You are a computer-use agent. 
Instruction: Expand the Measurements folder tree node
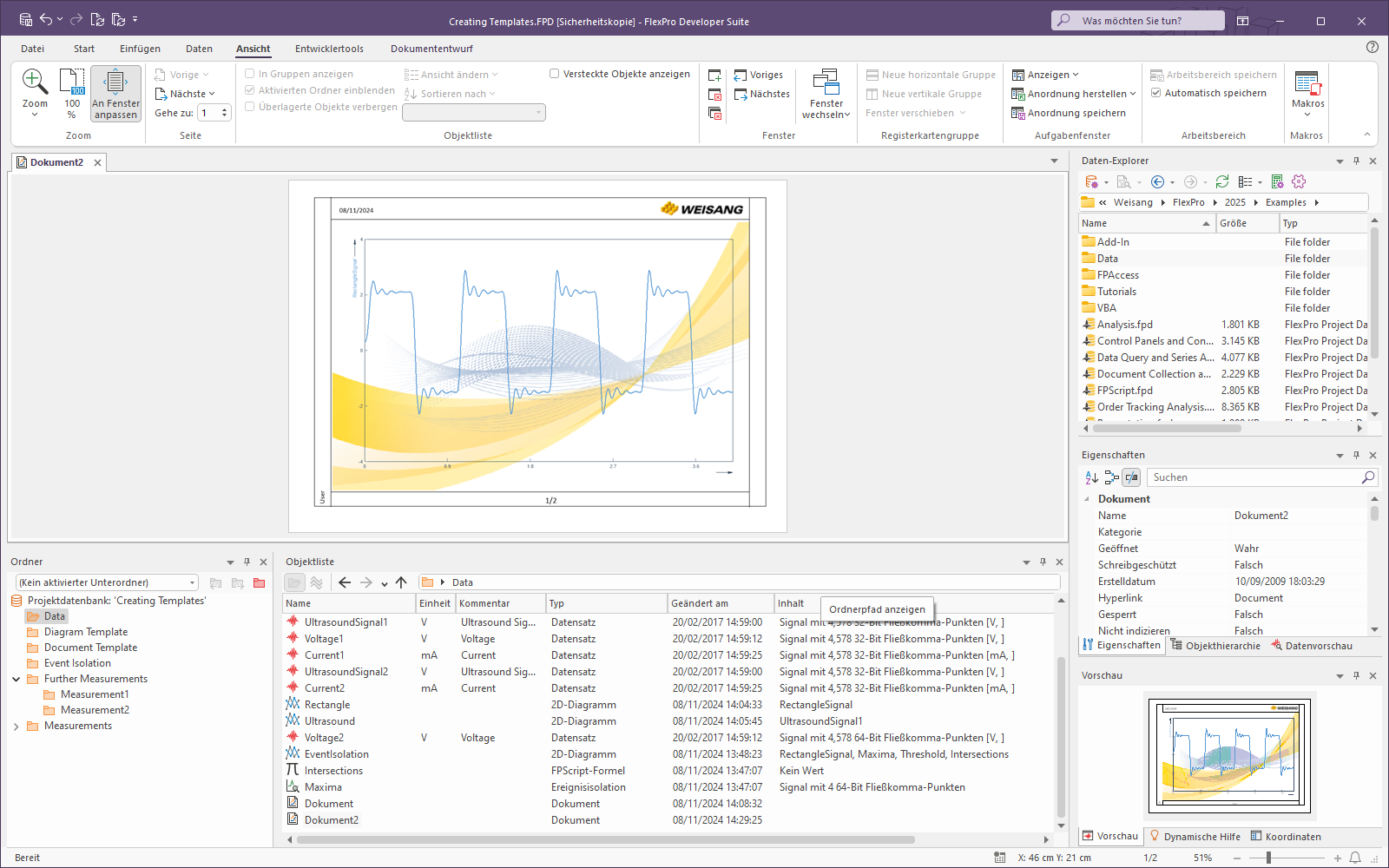tap(16, 727)
